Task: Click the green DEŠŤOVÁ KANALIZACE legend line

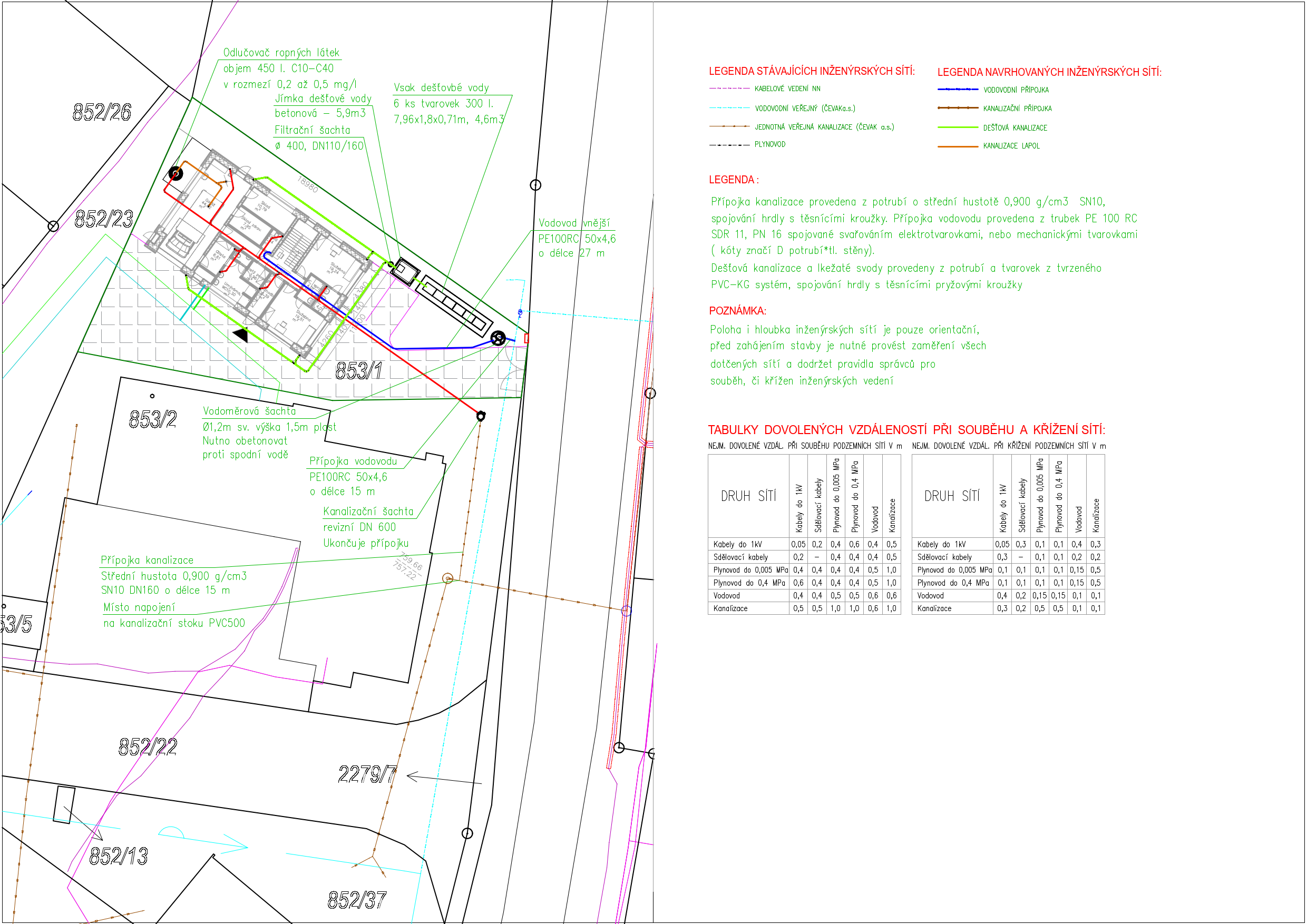Action: tap(958, 127)
